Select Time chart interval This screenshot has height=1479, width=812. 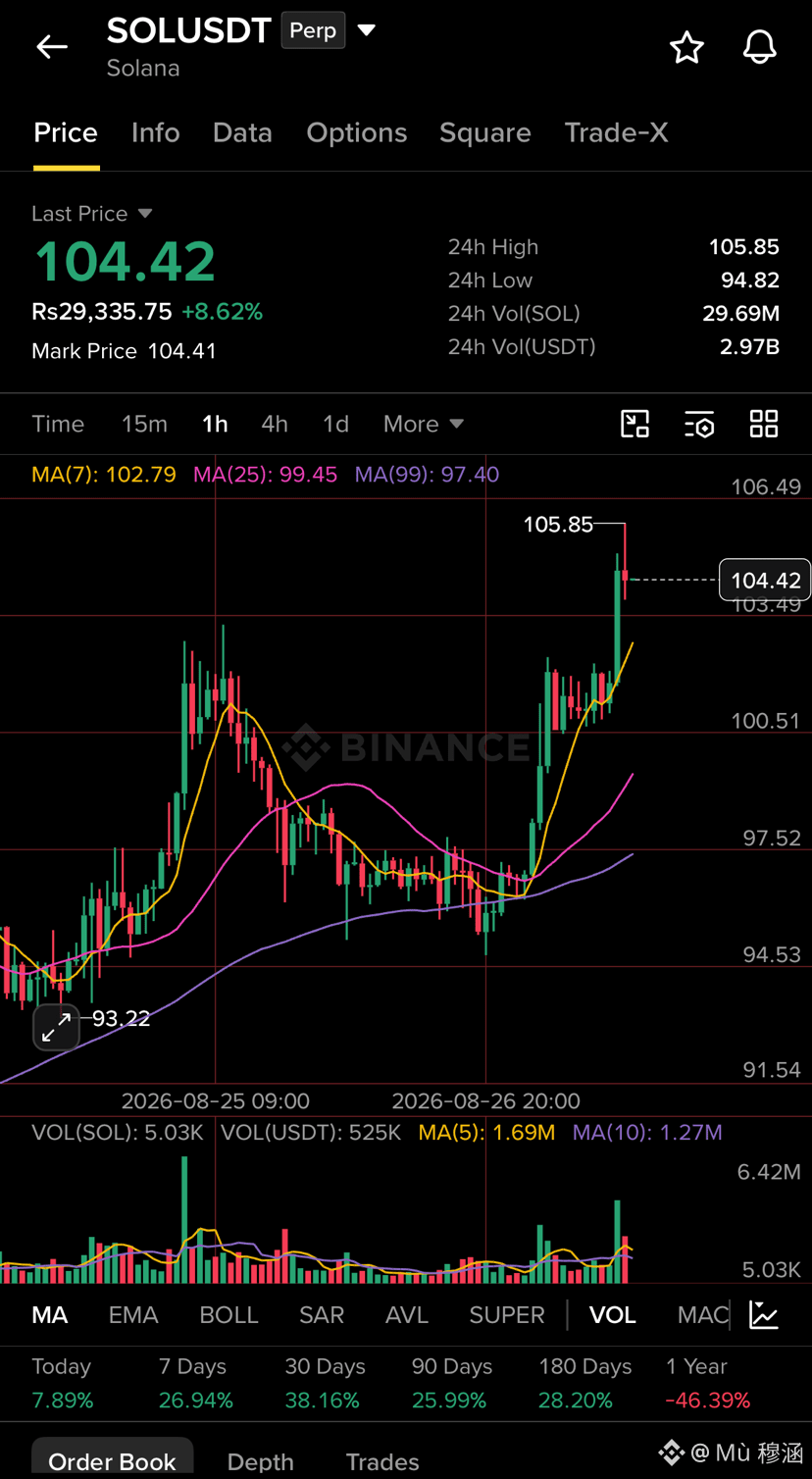[58, 424]
